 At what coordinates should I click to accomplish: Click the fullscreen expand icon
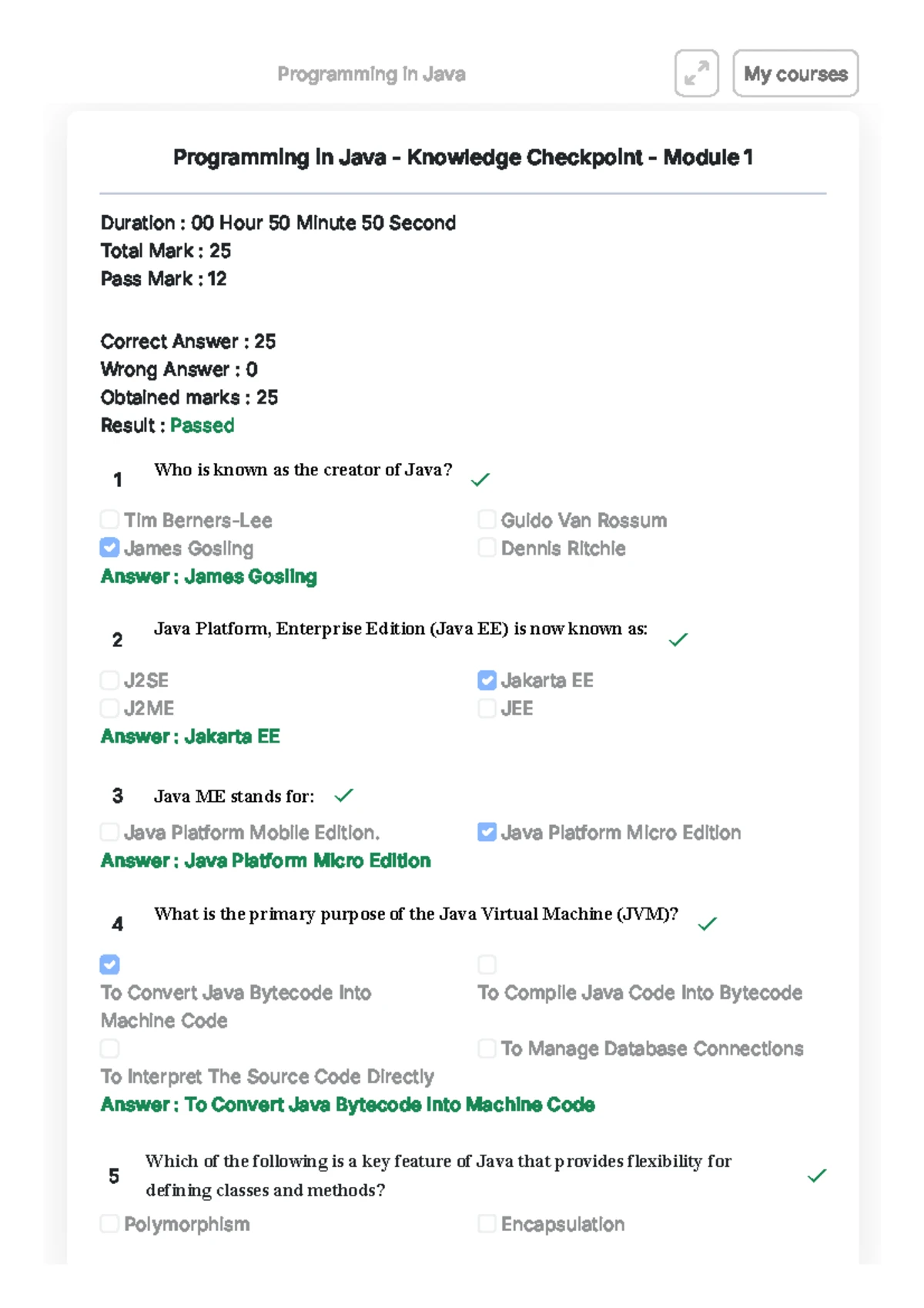(696, 73)
